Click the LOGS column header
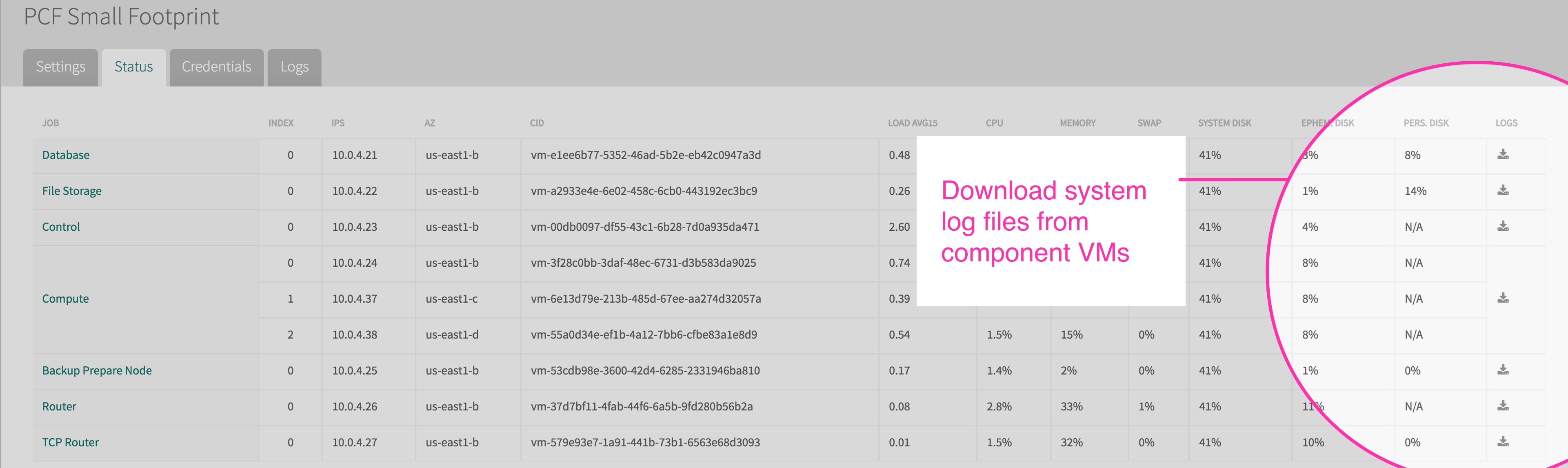 click(x=1506, y=123)
